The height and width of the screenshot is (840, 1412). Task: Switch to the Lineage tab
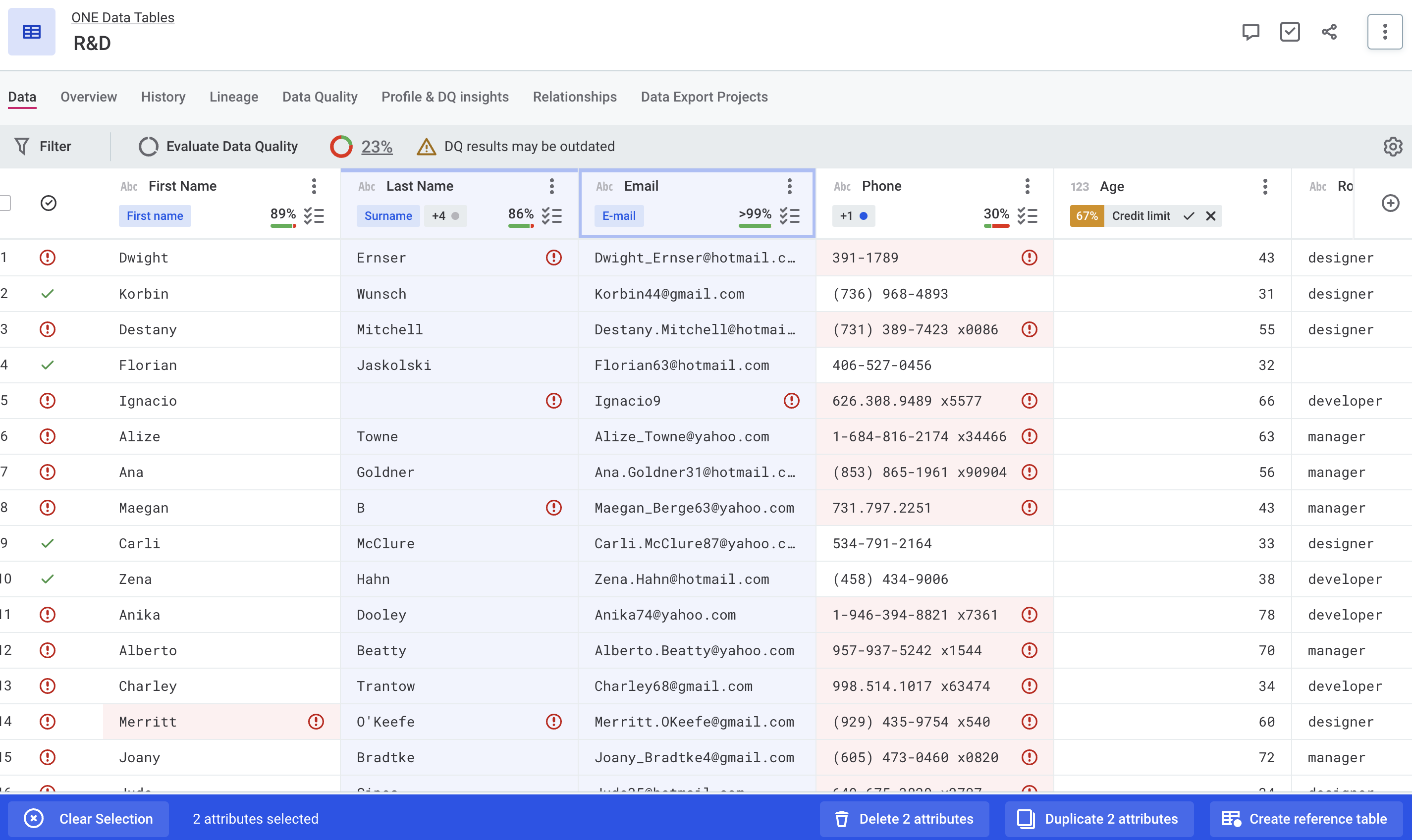click(233, 97)
